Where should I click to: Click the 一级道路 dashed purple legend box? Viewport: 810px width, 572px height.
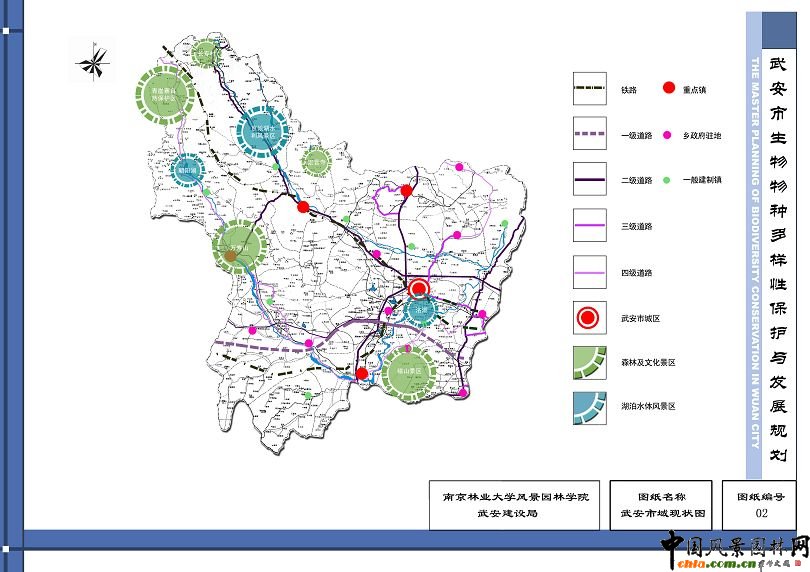(x=590, y=135)
